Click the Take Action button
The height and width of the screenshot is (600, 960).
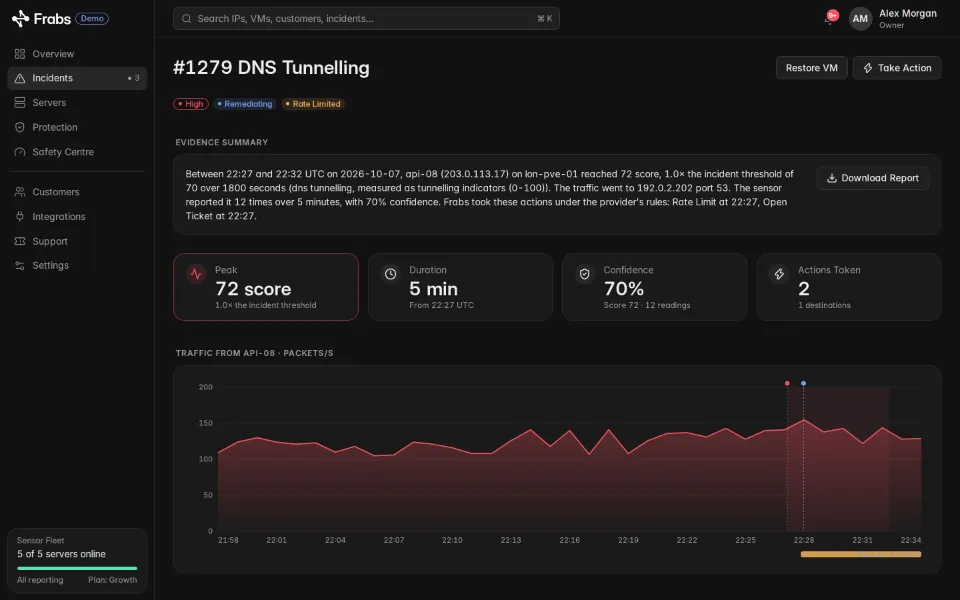tap(897, 68)
